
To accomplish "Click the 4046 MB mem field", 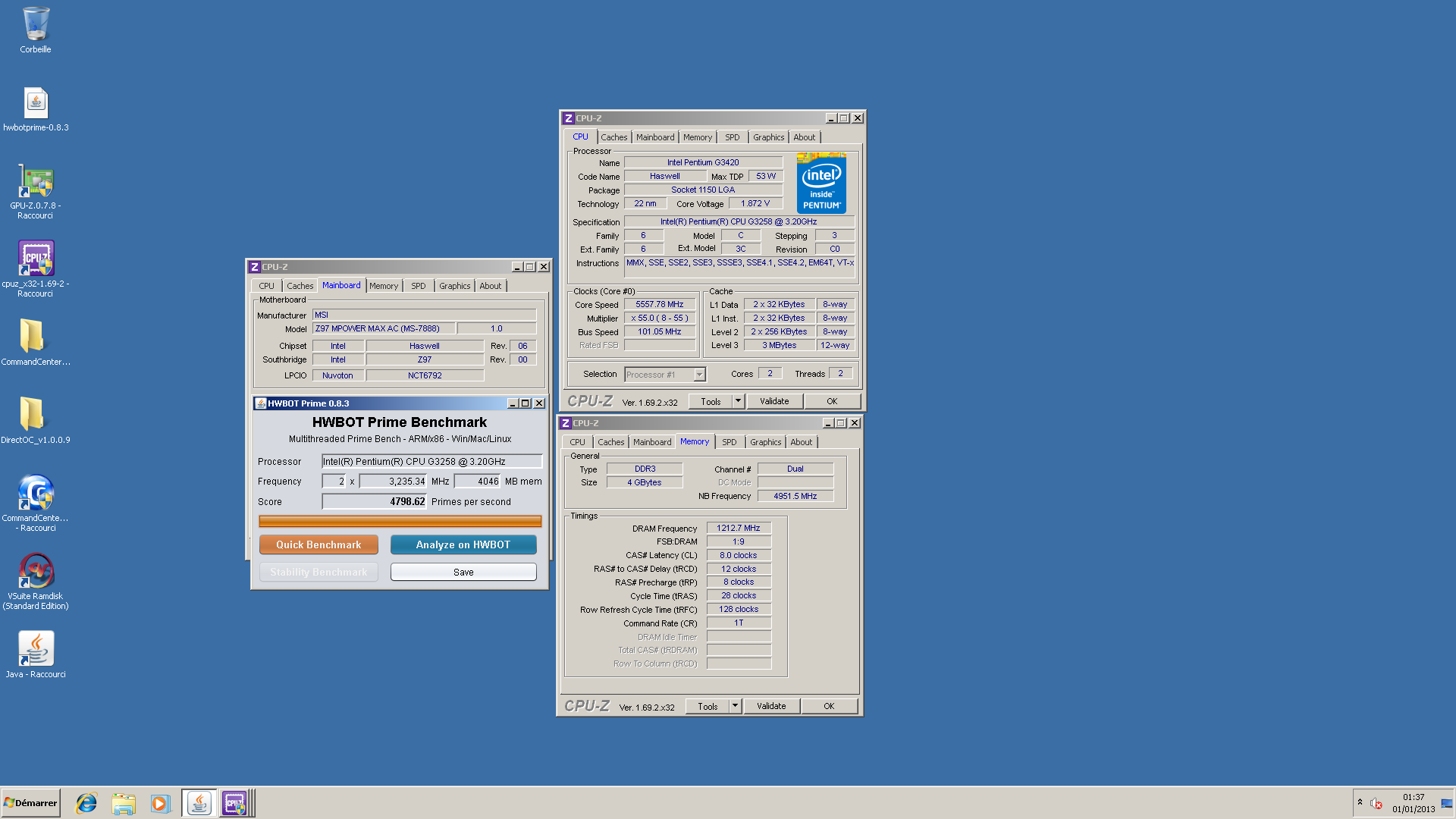I will 477,481.
